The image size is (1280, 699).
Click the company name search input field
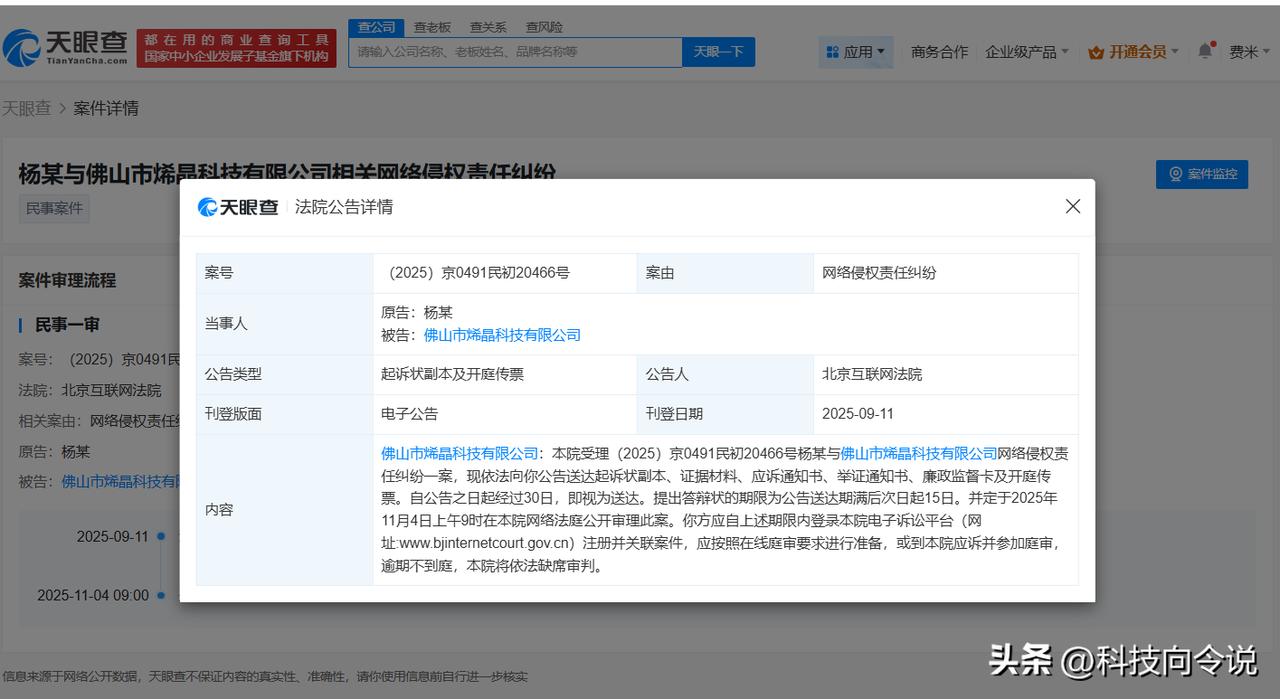(x=515, y=52)
